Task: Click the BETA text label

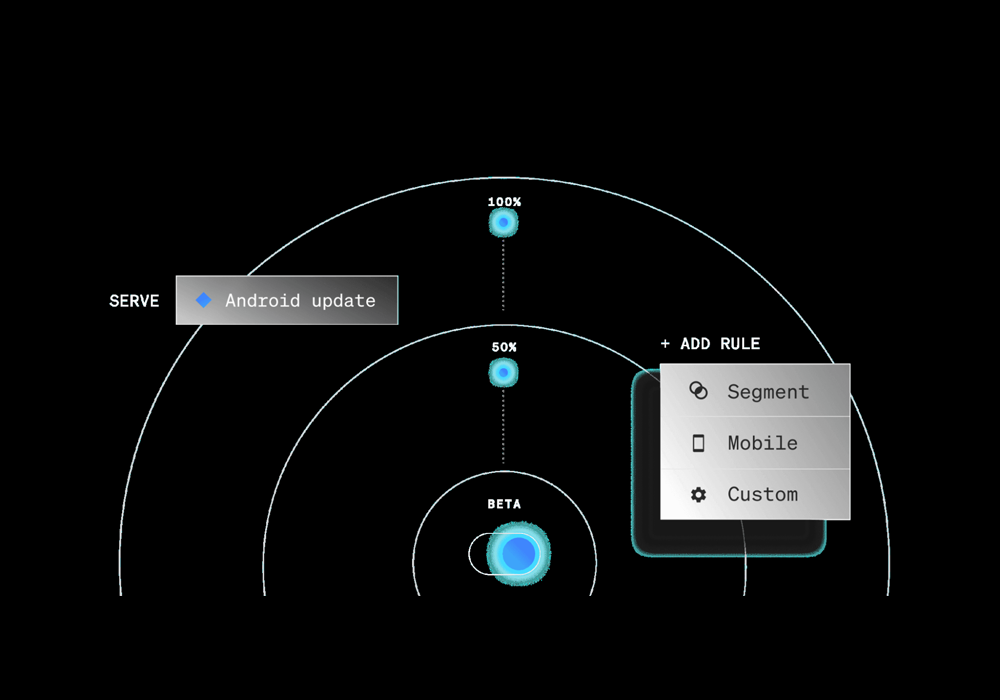Action: [x=504, y=504]
